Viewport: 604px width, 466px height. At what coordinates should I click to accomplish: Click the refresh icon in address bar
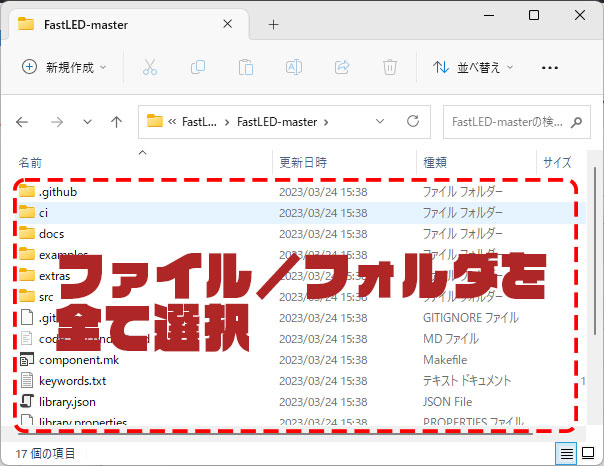coord(413,121)
